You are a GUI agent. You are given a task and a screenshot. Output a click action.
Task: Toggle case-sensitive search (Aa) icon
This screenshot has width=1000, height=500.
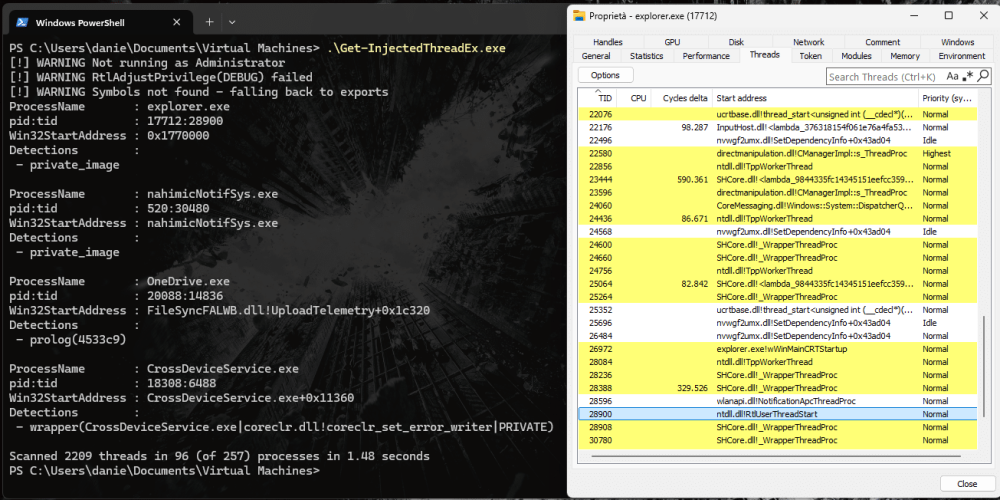pos(952,77)
